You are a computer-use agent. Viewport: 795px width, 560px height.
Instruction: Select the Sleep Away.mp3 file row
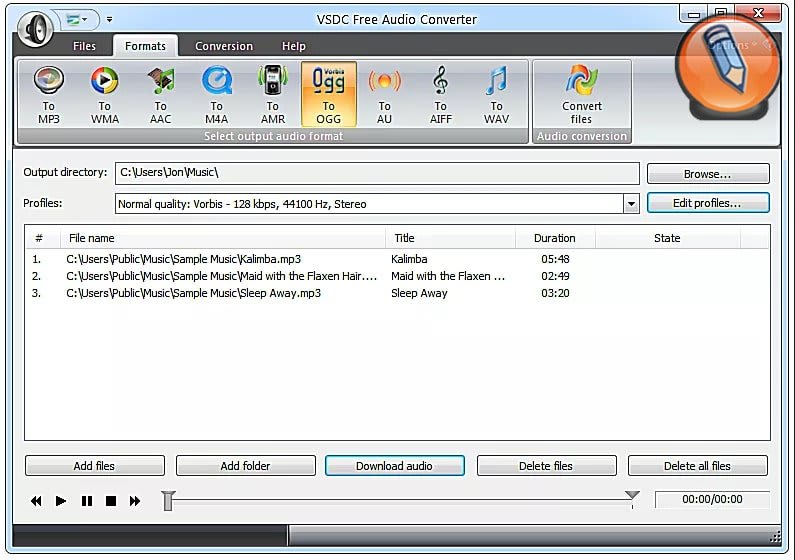pyautogui.click(x=398, y=293)
